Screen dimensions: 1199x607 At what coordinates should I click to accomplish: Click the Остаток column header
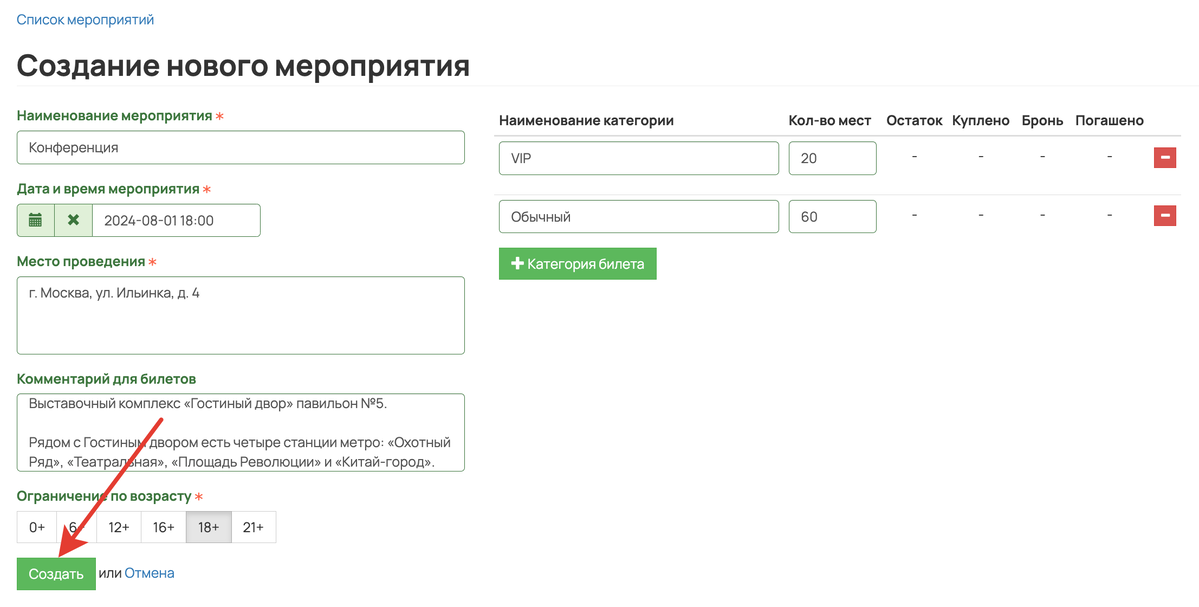pyautogui.click(x=915, y=120)
